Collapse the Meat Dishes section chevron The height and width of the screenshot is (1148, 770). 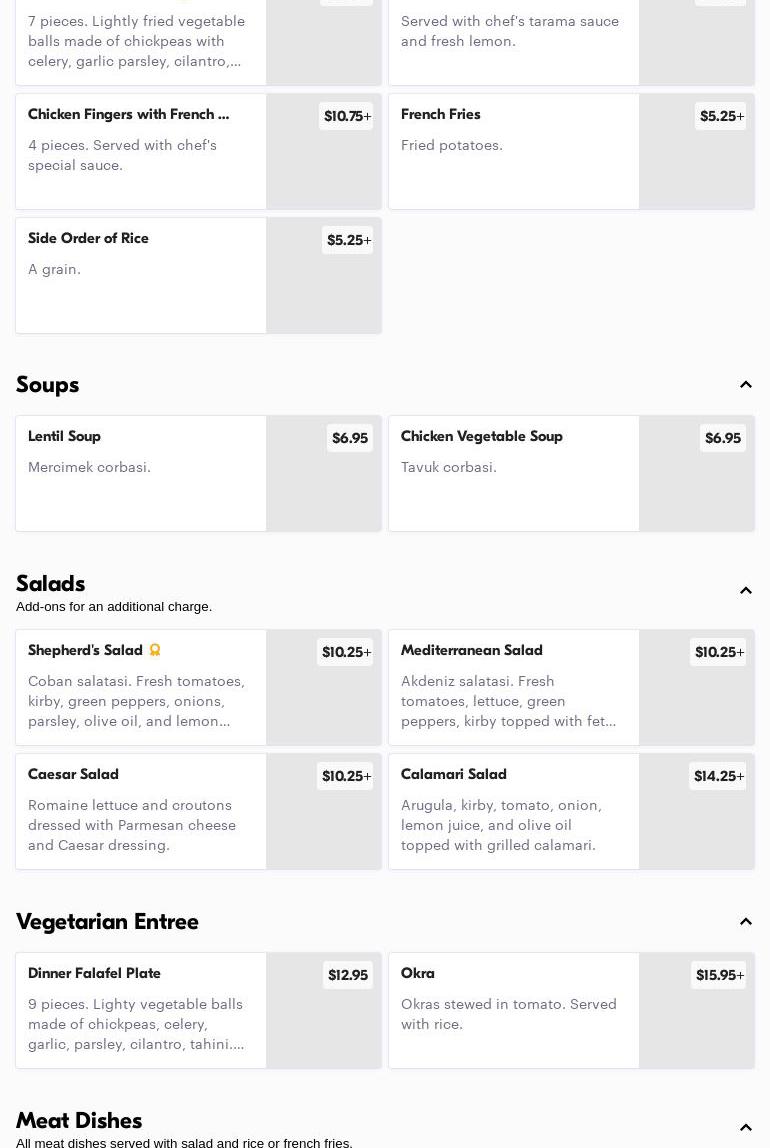(x=745, y=1127)
